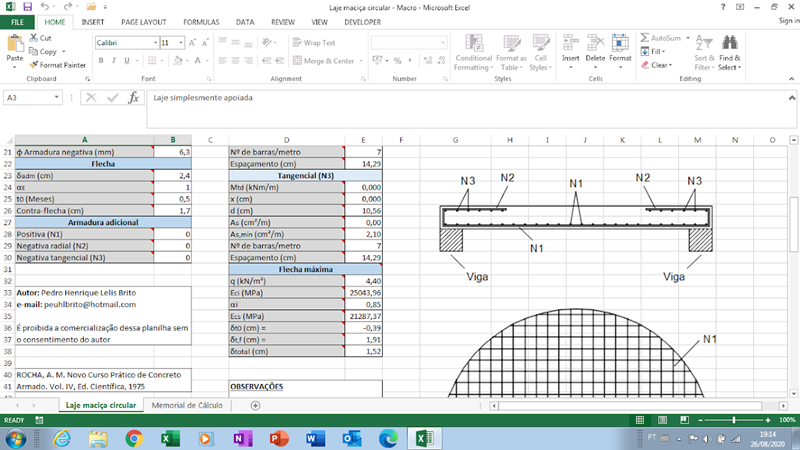Open the font size 11 dropdown

pos(181,43)
